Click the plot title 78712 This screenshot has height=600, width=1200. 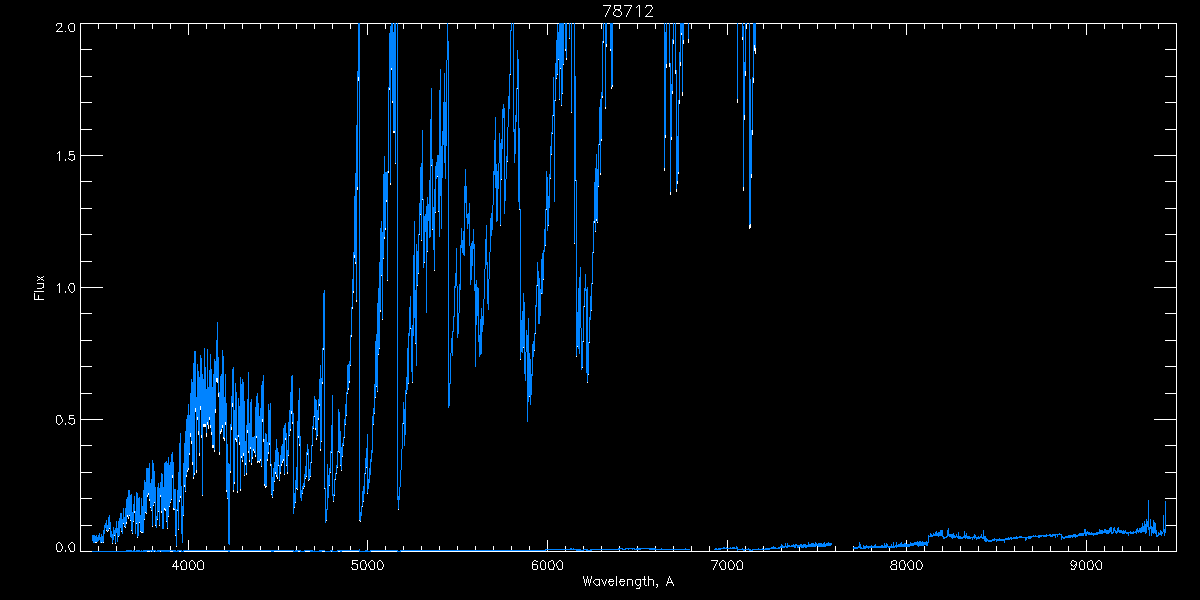628,10
